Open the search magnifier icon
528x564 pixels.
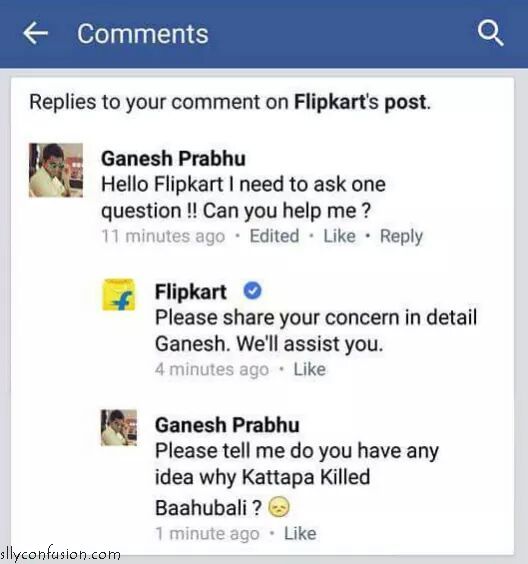click(x=490, y=33)
